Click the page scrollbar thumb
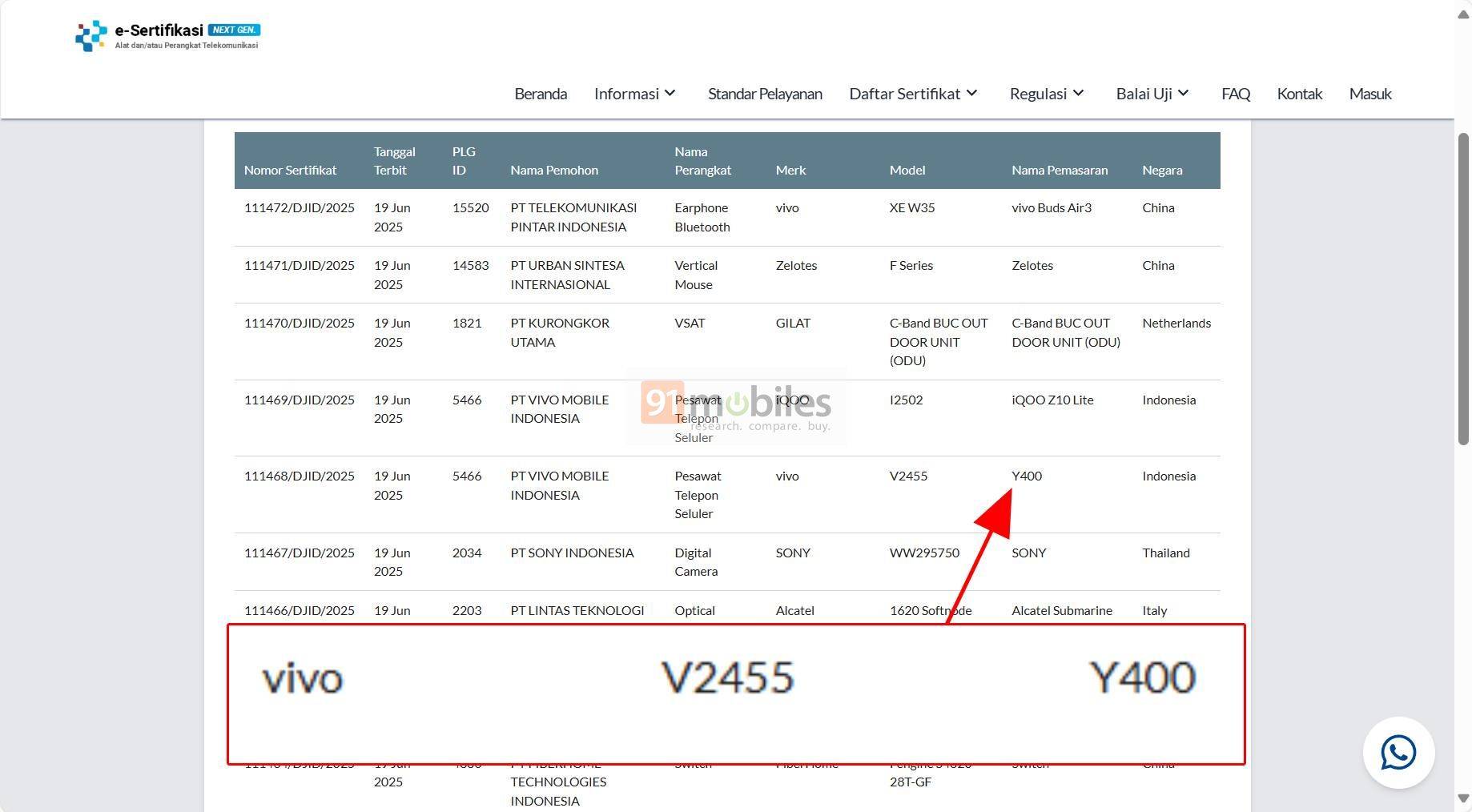Image resolution: width=1472 pixels, height=812 pixels. coord(1463,288)
